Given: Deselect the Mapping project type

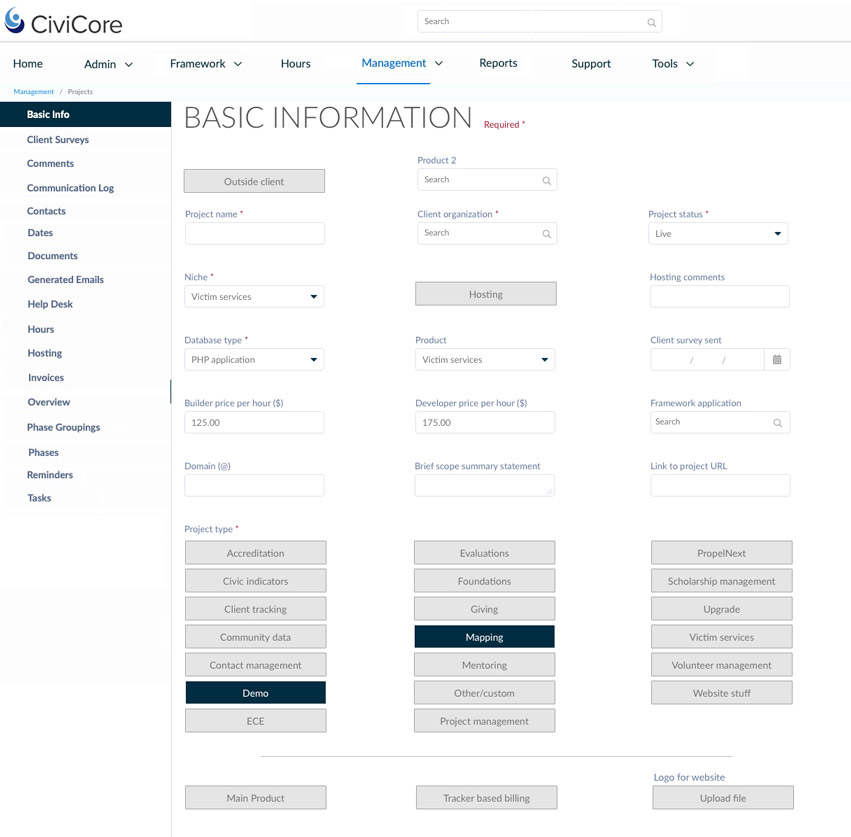Looking at the screenshot, I should [484, 637].
